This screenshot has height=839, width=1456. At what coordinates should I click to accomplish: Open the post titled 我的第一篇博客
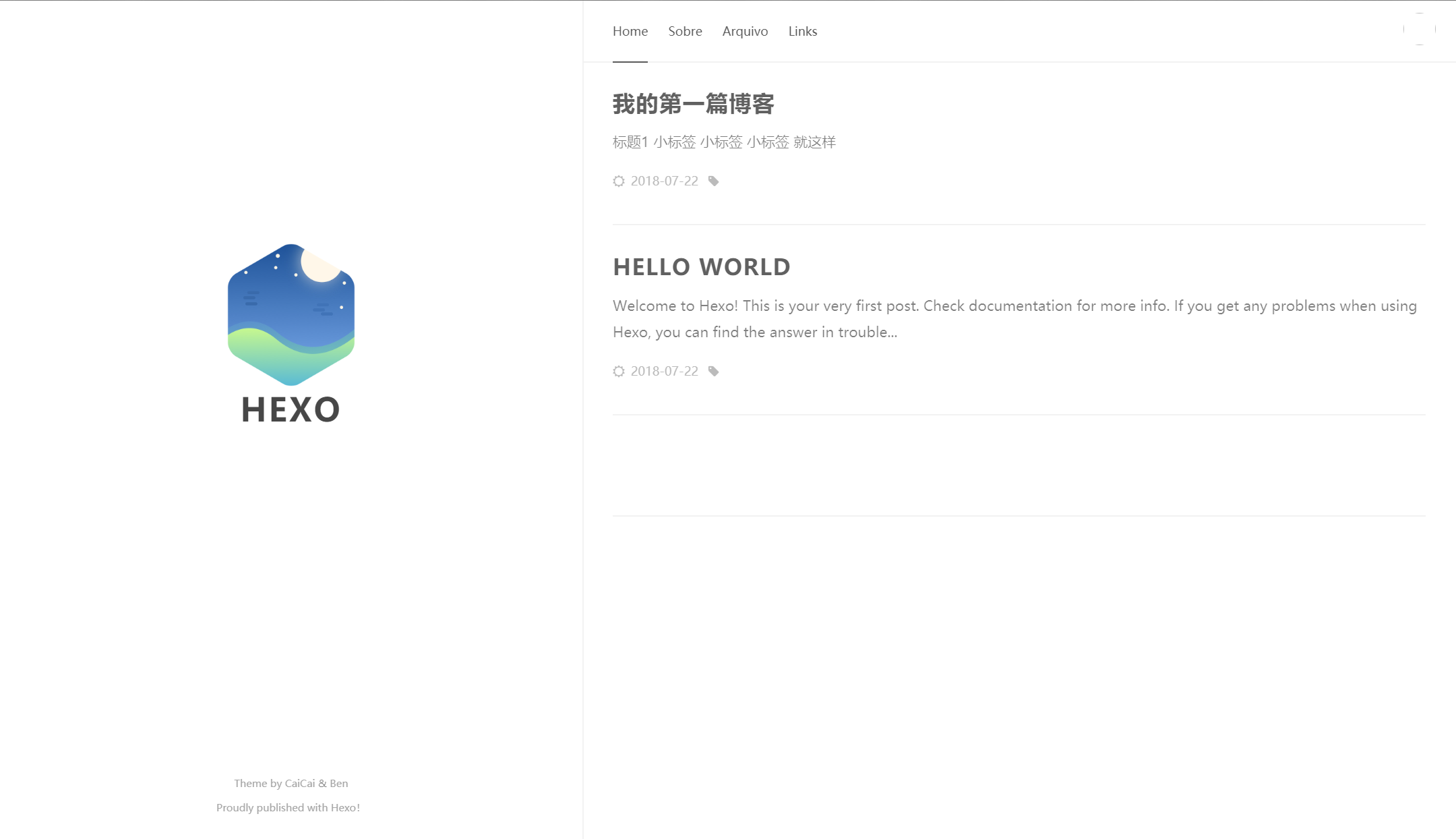pyautogui.click(x=693, y=104)
